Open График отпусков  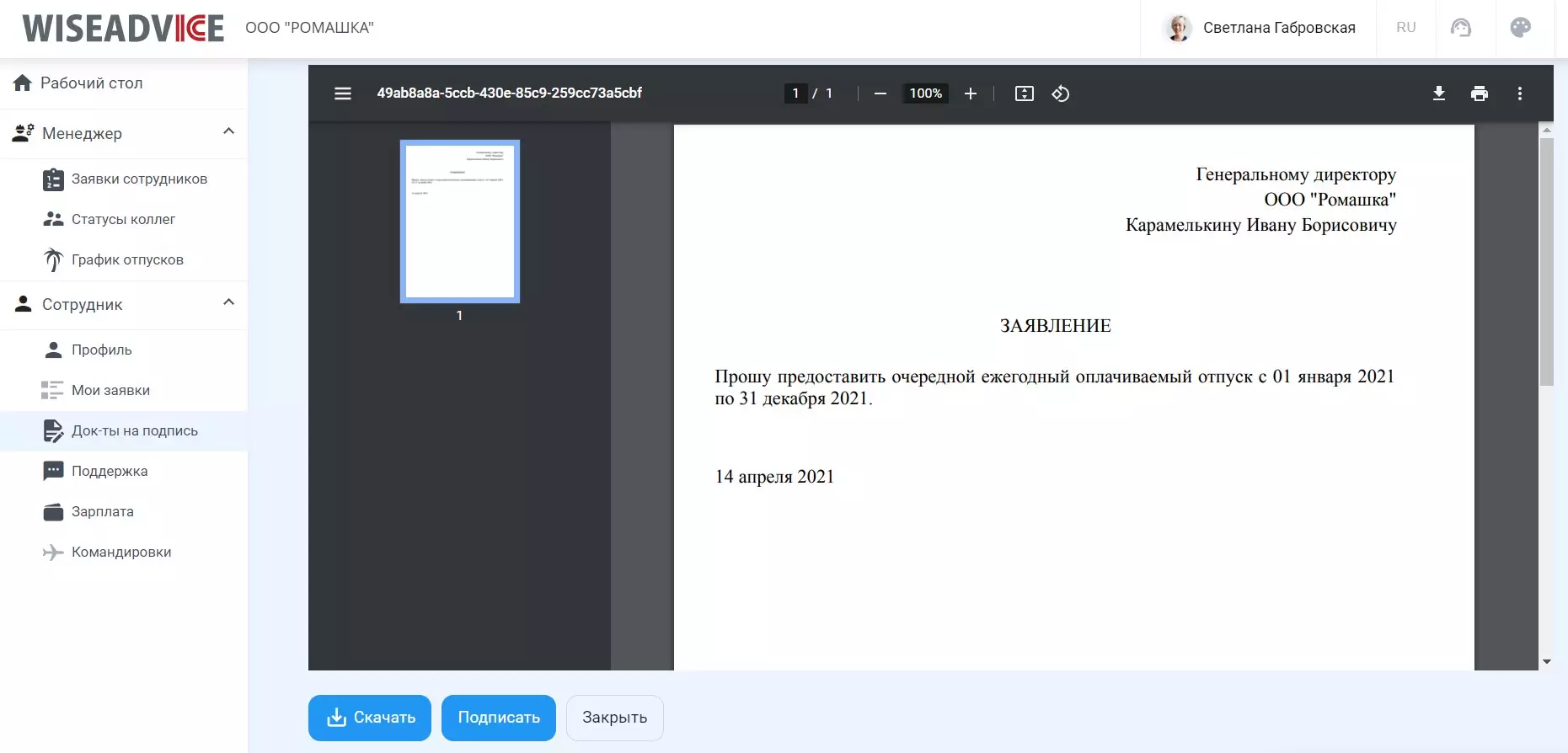(124, 259)
